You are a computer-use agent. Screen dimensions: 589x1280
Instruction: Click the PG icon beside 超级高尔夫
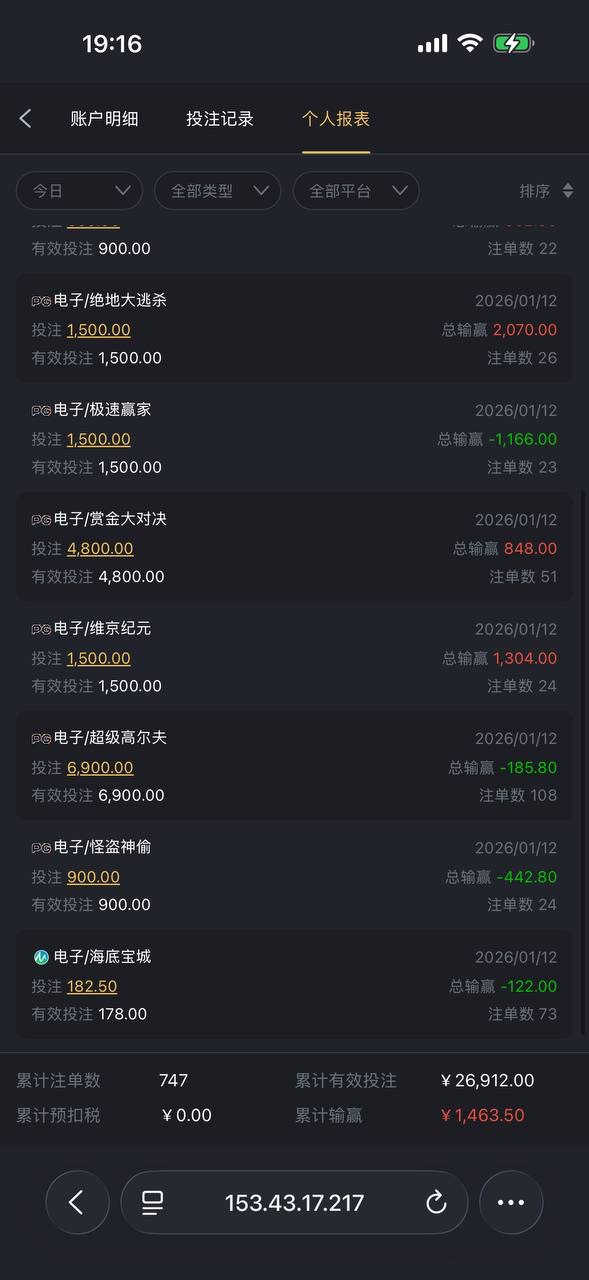(38, 737)
